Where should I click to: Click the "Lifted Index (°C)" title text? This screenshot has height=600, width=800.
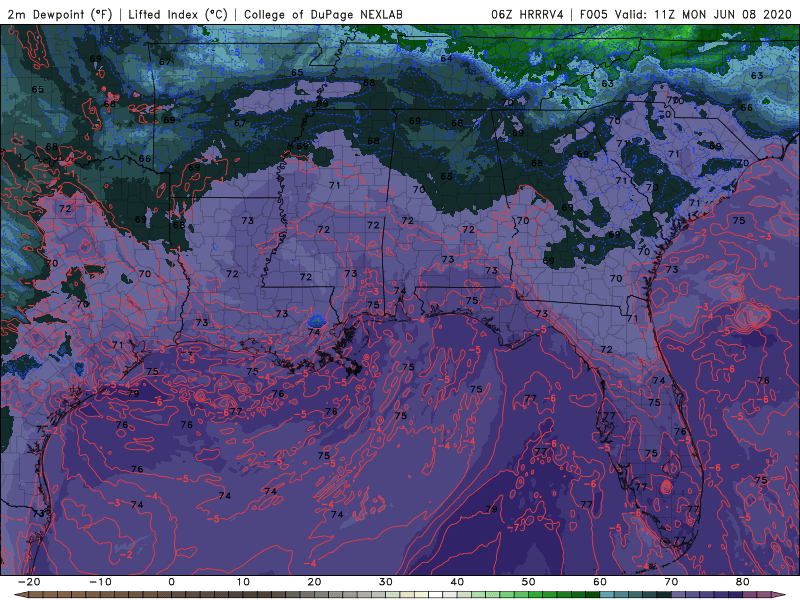click(178, 14)
